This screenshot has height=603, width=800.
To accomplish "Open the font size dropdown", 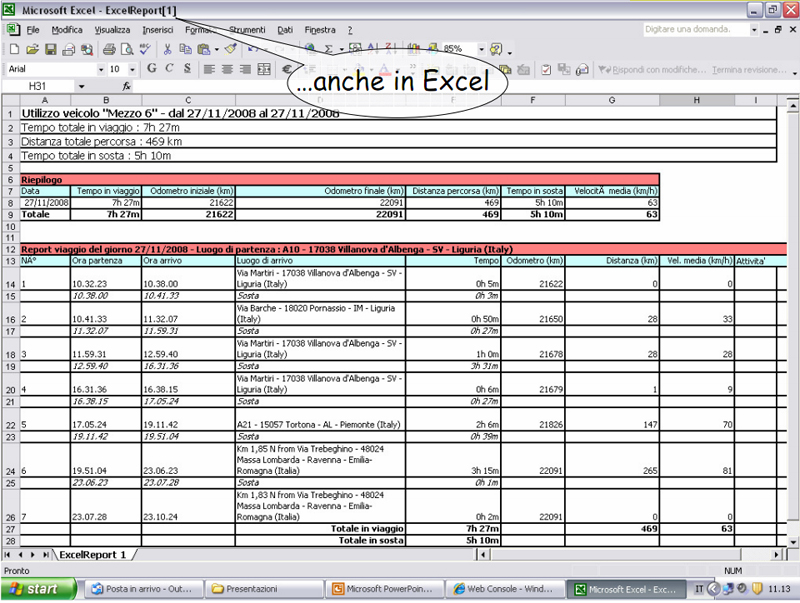I will [x=133, y=69].
